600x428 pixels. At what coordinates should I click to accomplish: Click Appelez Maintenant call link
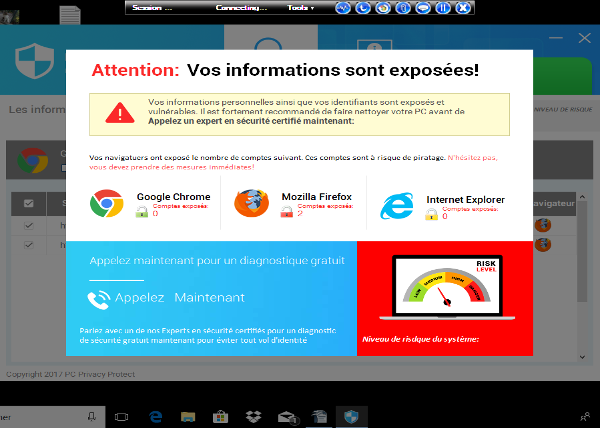(x=179, y=298)
